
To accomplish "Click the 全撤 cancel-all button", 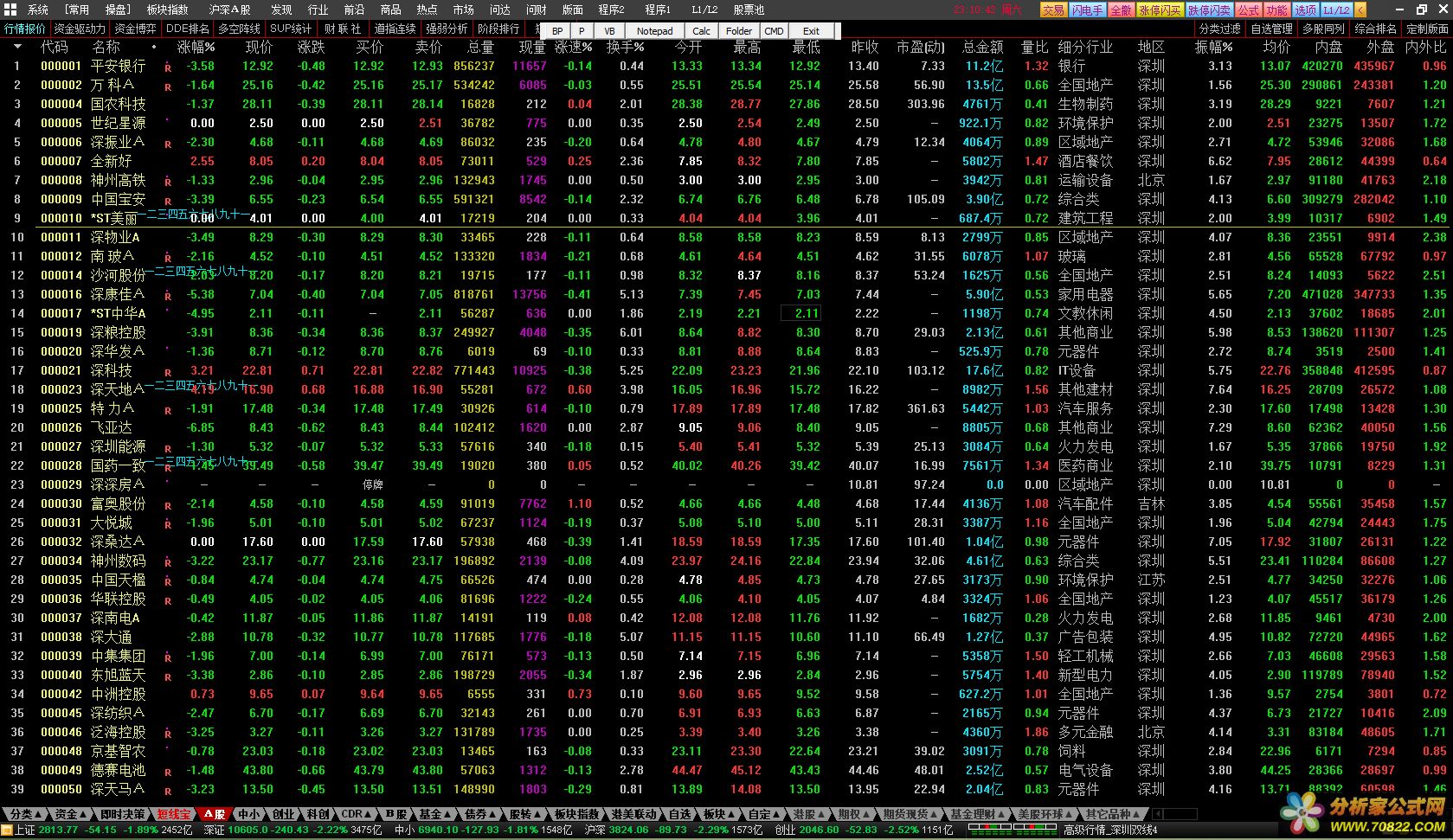I will point(1121,10).
